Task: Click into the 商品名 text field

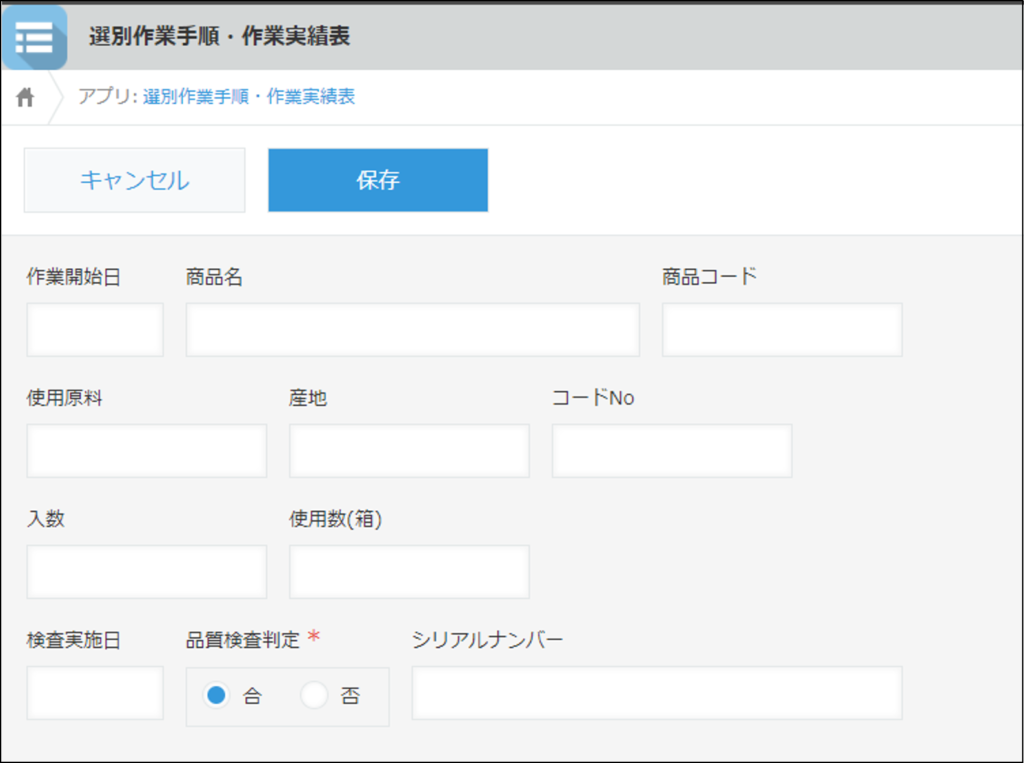Action: 412,330
